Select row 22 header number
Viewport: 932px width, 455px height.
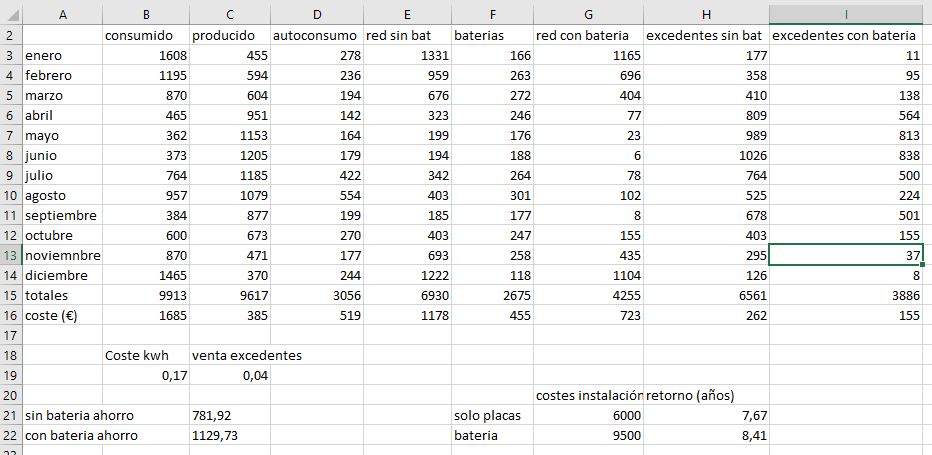pyautogui.click(x=11, y=435)
